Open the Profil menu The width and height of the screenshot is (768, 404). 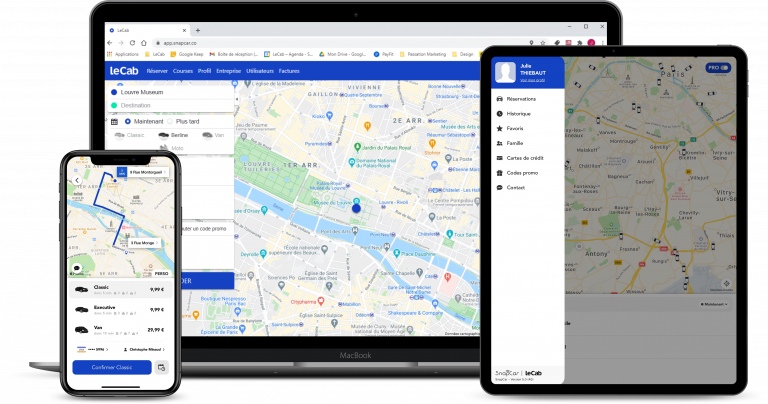(204, 71)
